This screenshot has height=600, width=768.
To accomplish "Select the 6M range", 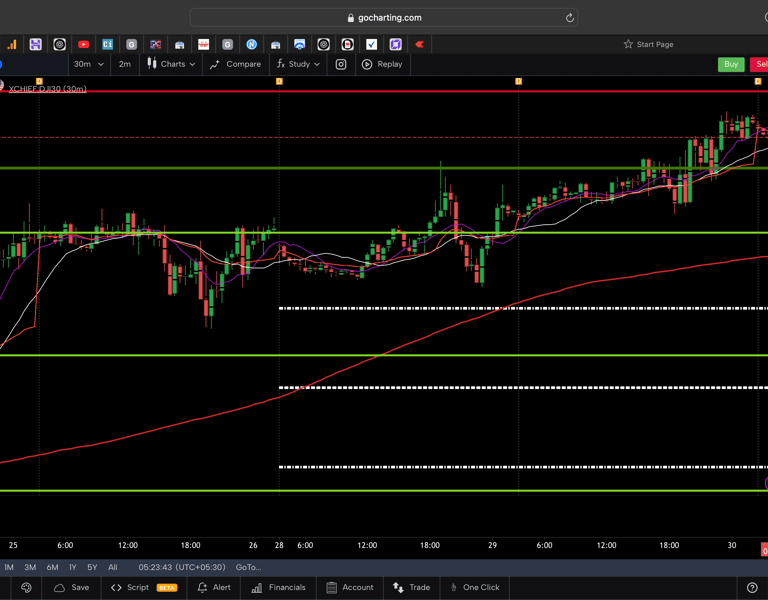I will point(52,567).
